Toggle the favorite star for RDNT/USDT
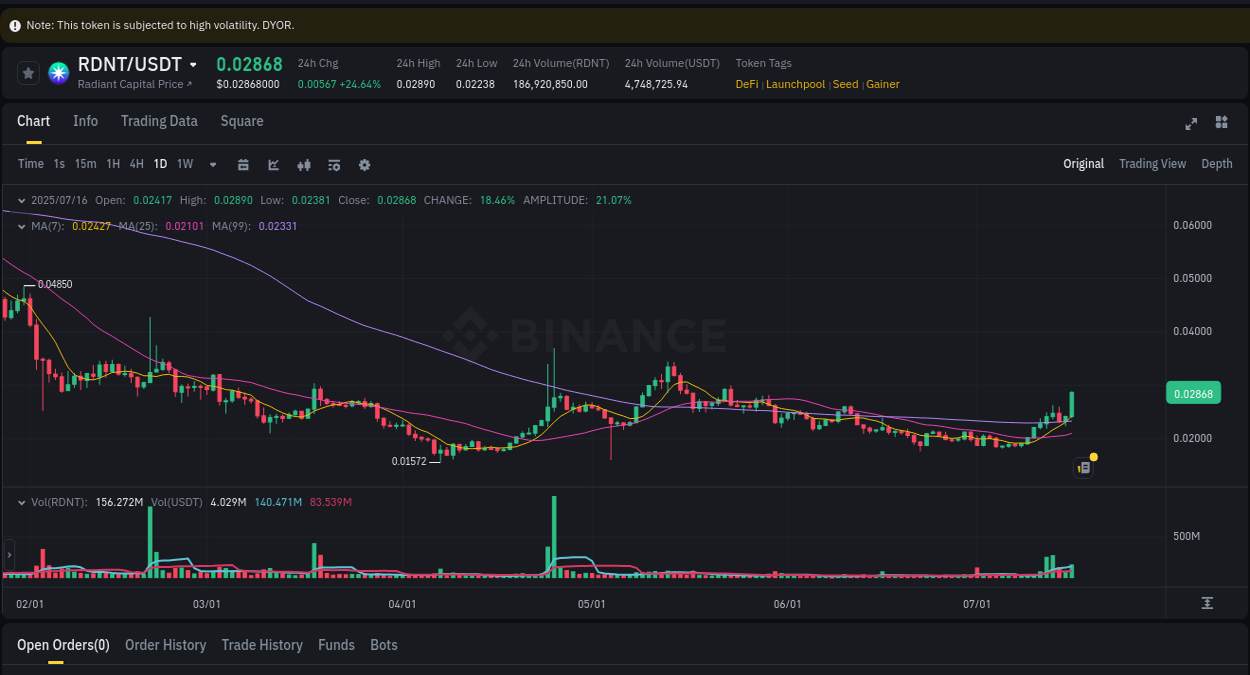This screenshot has height=675, width=1250. 28,72
